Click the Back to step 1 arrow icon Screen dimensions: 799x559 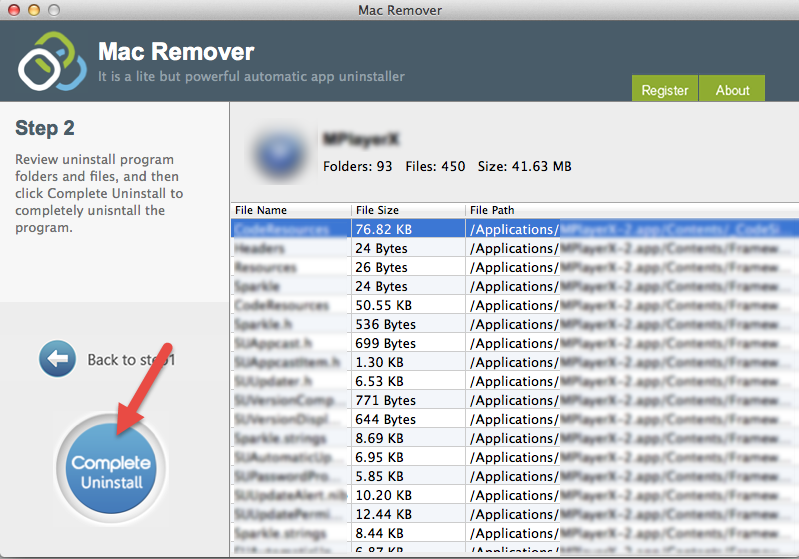pos(58,359)
